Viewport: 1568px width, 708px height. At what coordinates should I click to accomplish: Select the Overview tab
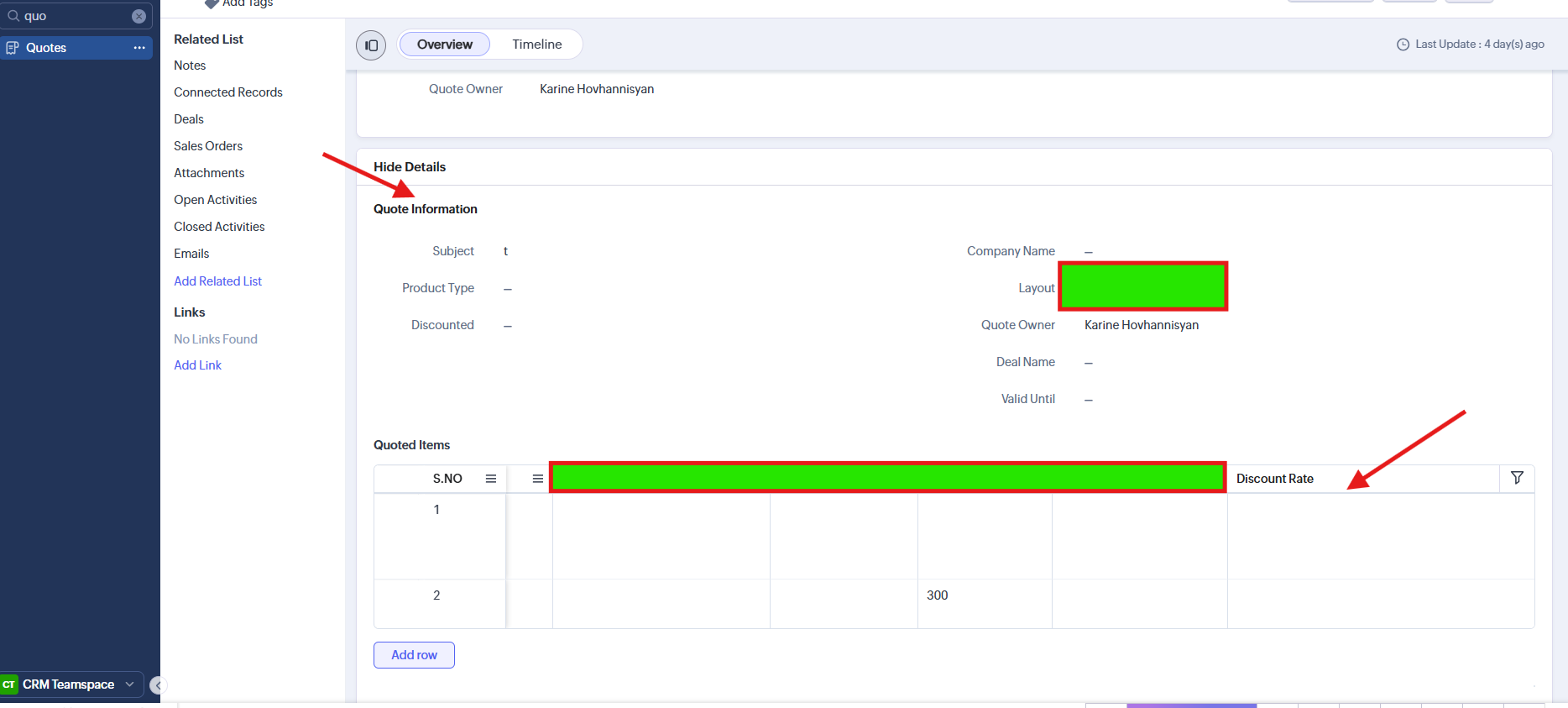tap(444, 45)
